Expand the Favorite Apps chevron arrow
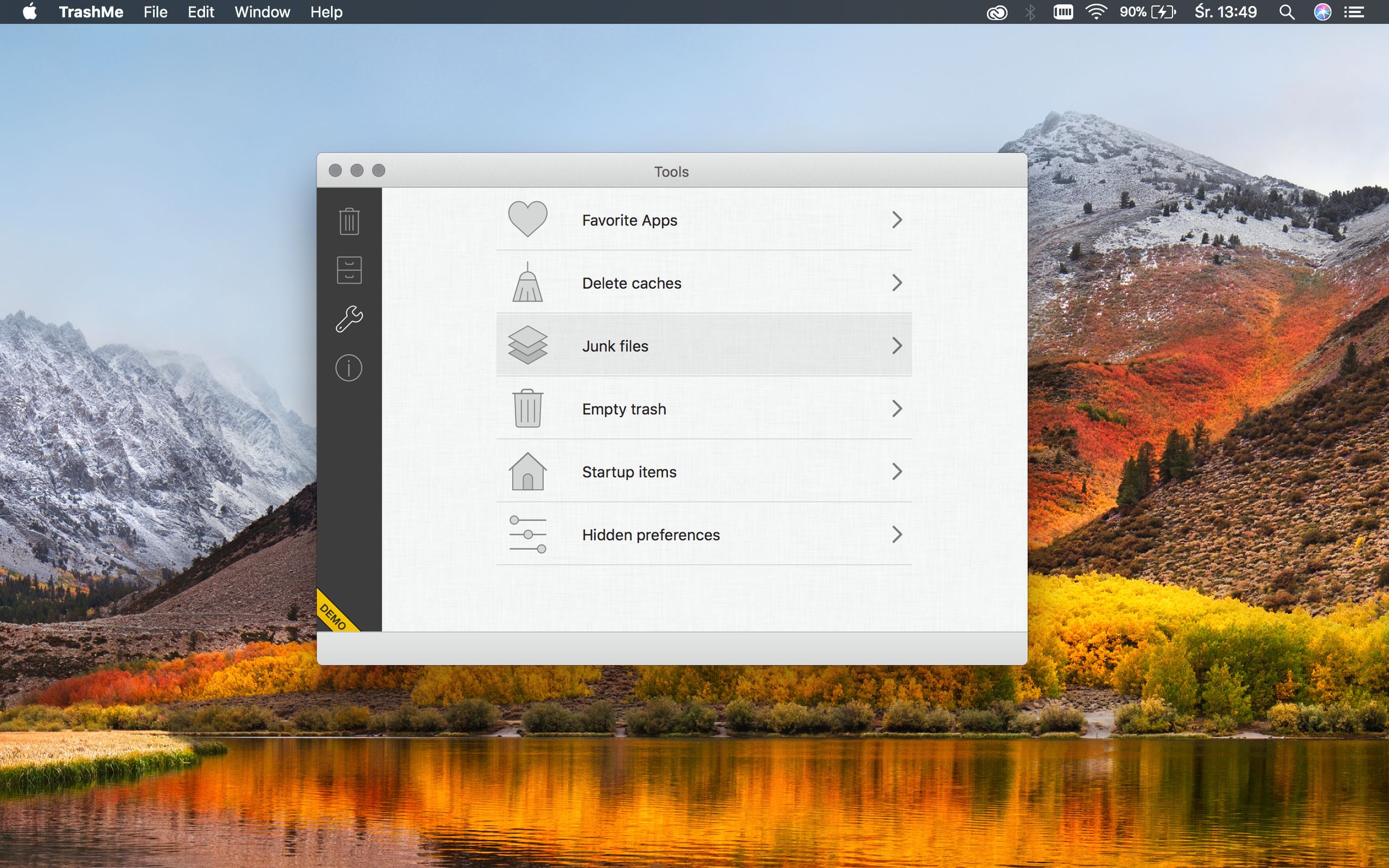Image resolution: width=1389 pixels, height=868 pixels. pyautogui.click(x=897, y=220)
